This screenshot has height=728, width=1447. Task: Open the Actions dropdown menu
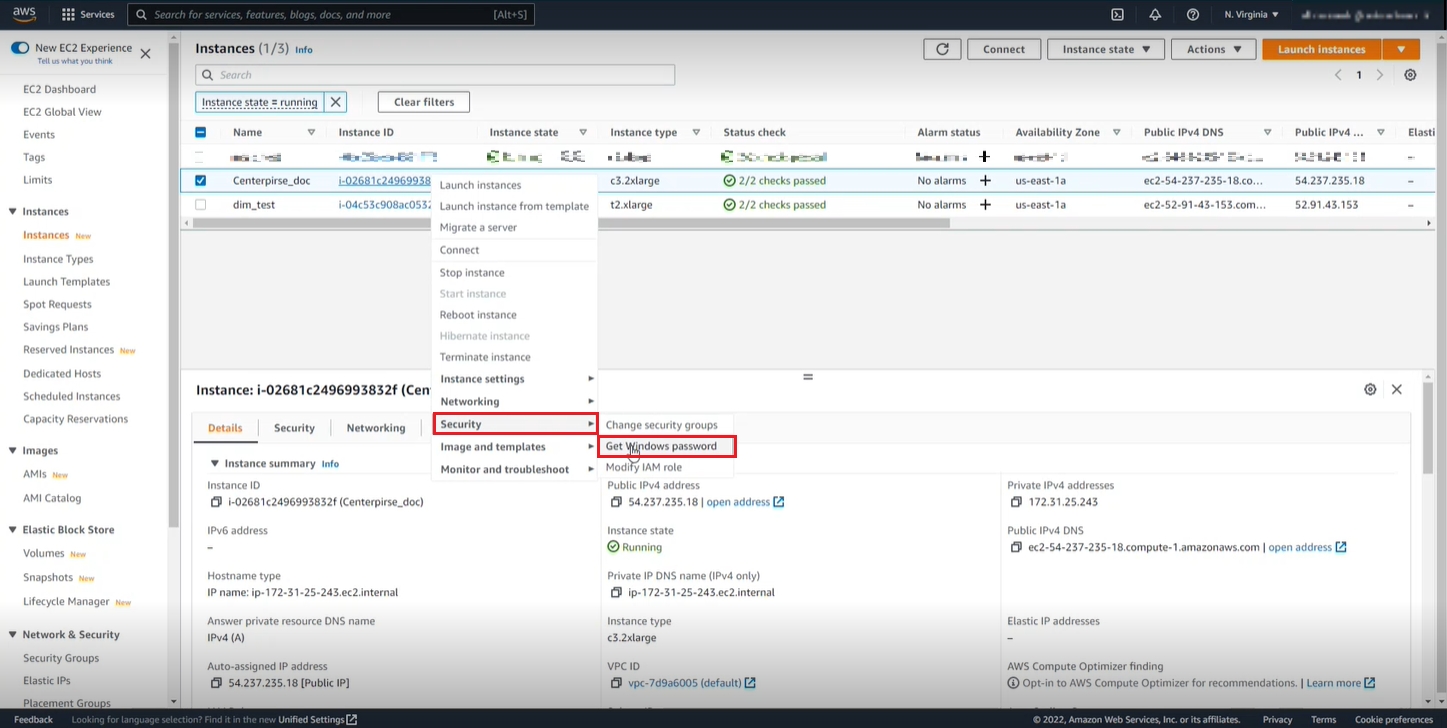[1214, 49]
